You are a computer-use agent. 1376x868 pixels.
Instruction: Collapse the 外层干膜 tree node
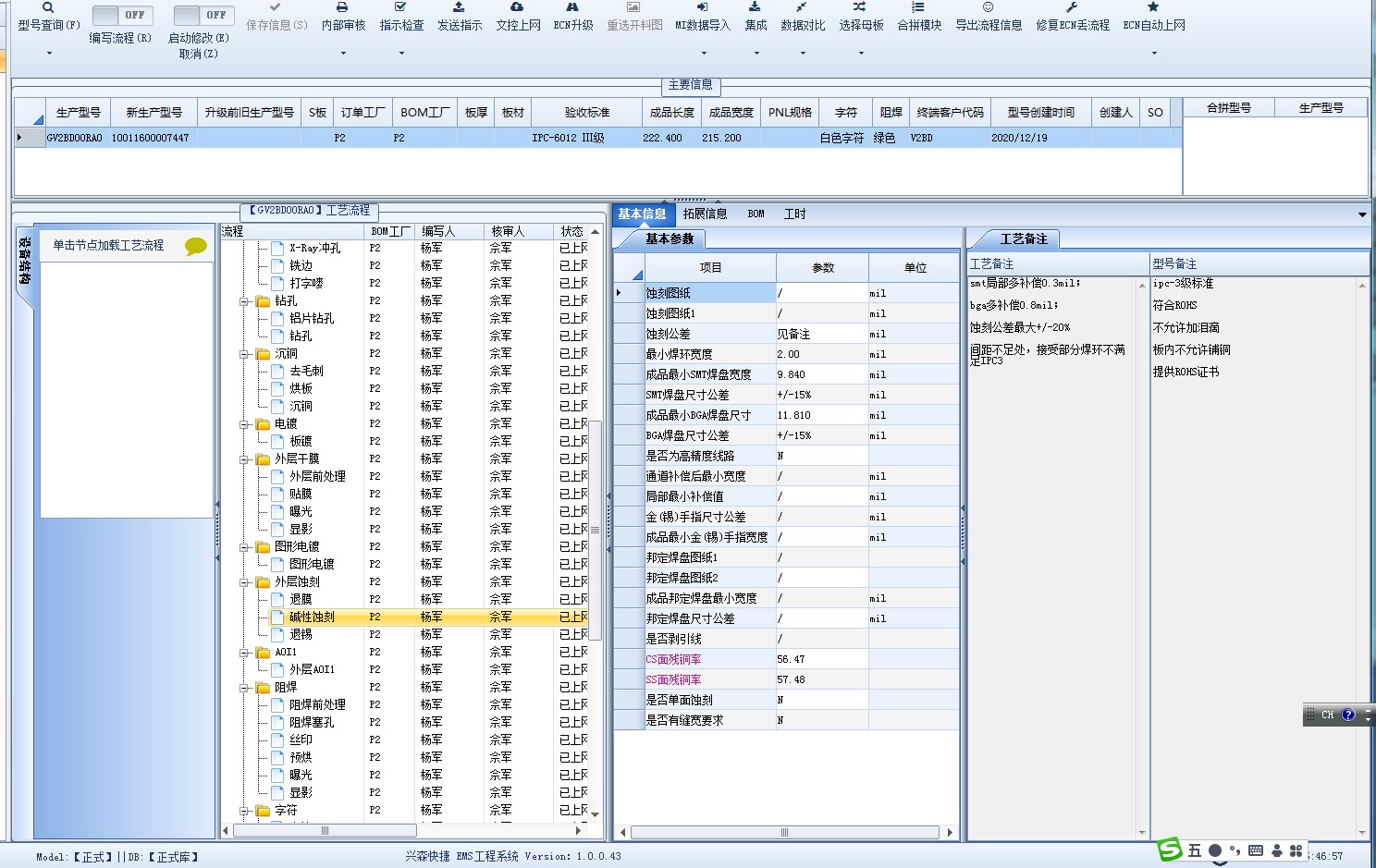coord(245,459)
